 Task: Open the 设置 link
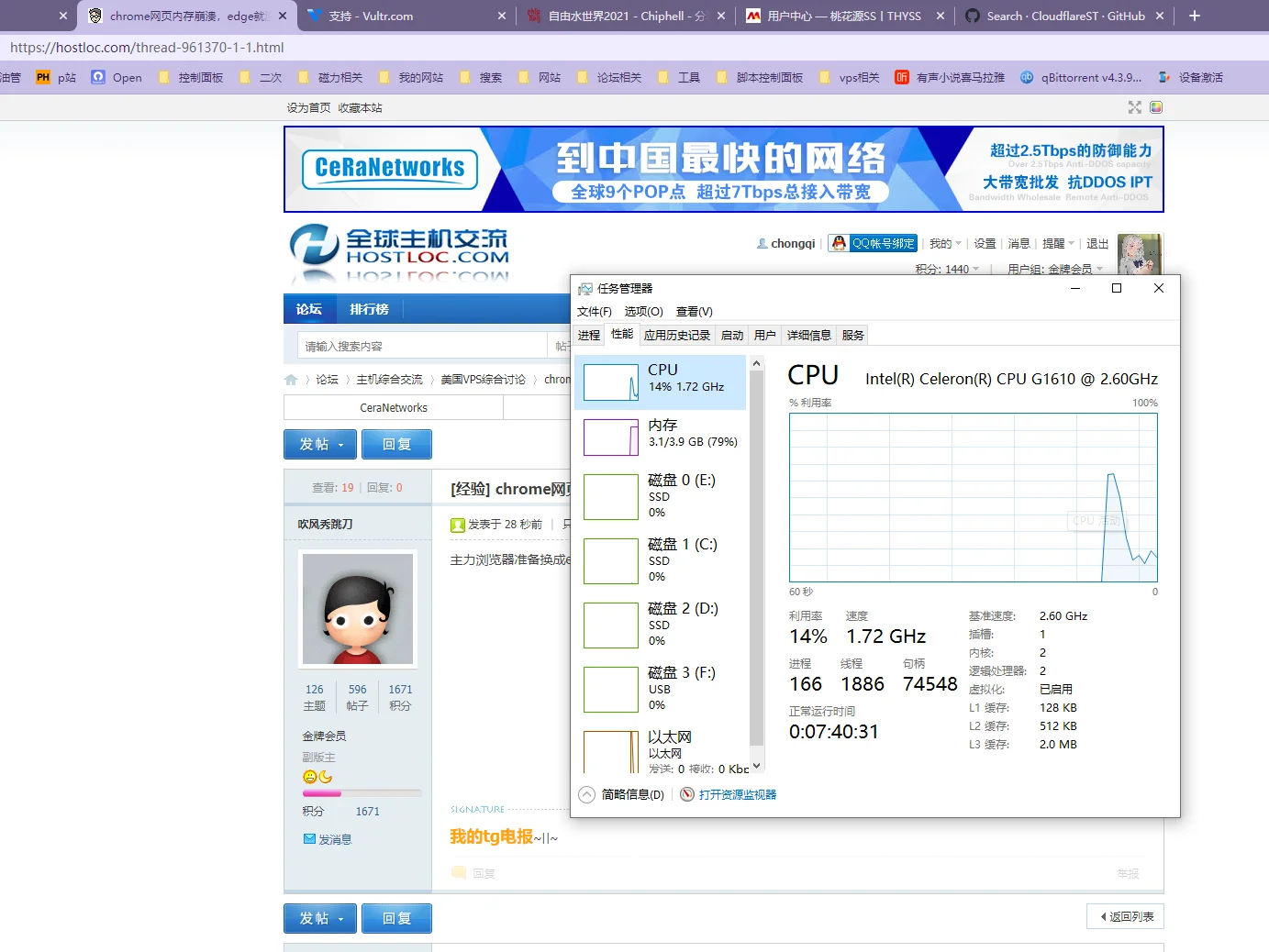point(985,244)
